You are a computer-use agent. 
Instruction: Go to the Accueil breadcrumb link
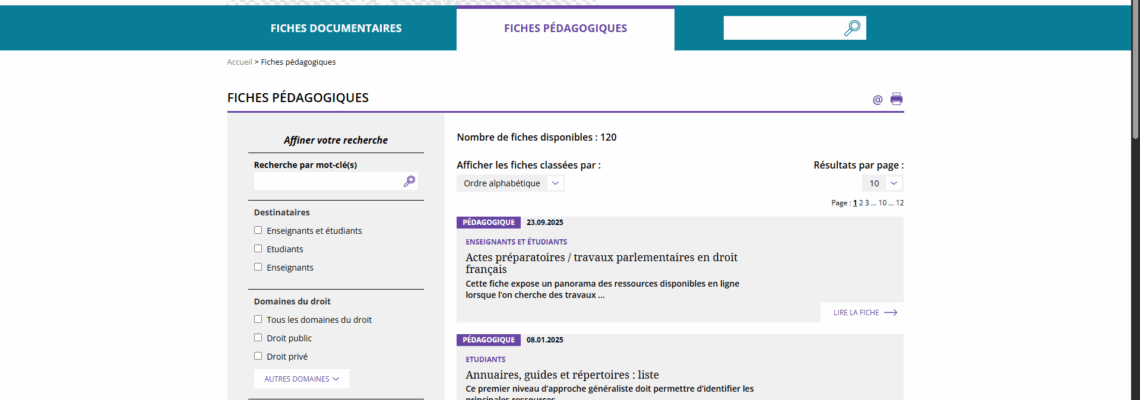[x=239, y=62]
